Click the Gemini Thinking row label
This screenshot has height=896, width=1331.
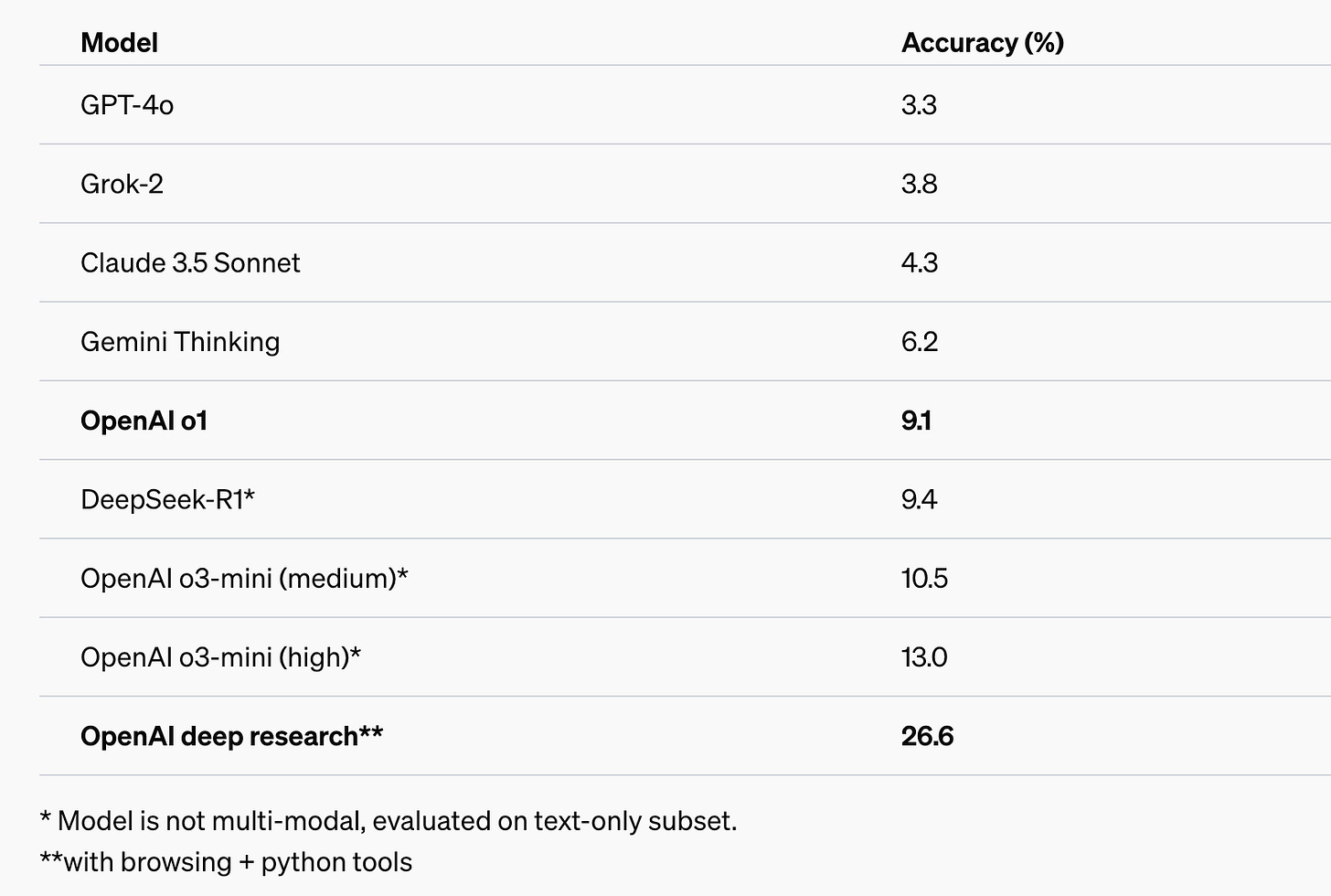[x=180, y=342]
